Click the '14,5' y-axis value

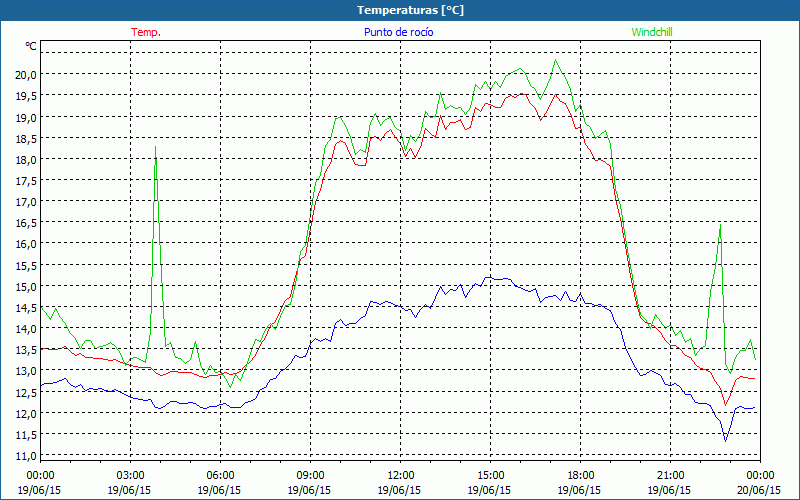27,308
